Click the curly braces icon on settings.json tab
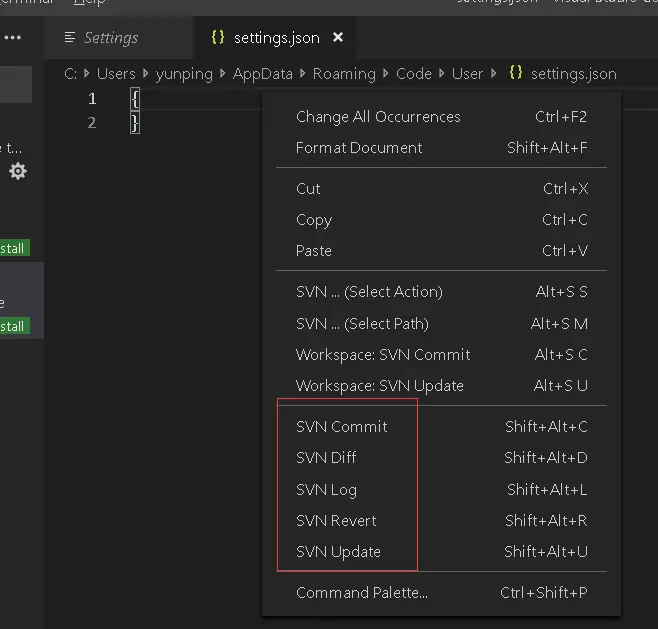This screenshot has height=629, width=658. [218, 37]
